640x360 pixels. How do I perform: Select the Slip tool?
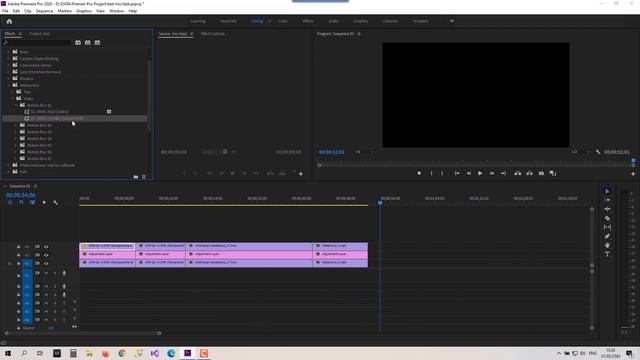[x=607, y=227]
